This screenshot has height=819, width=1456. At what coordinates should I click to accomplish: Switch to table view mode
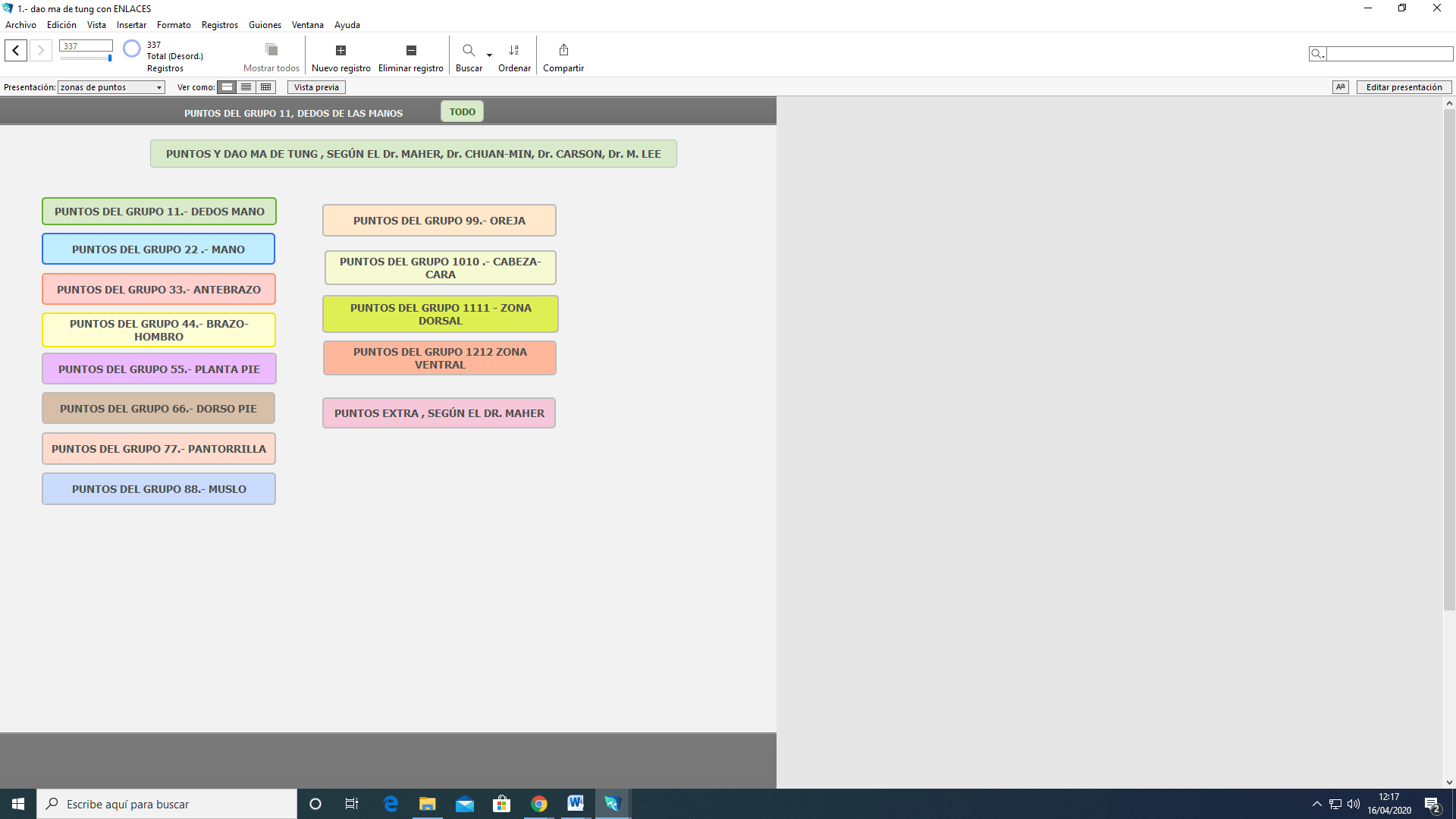[265, 87]
